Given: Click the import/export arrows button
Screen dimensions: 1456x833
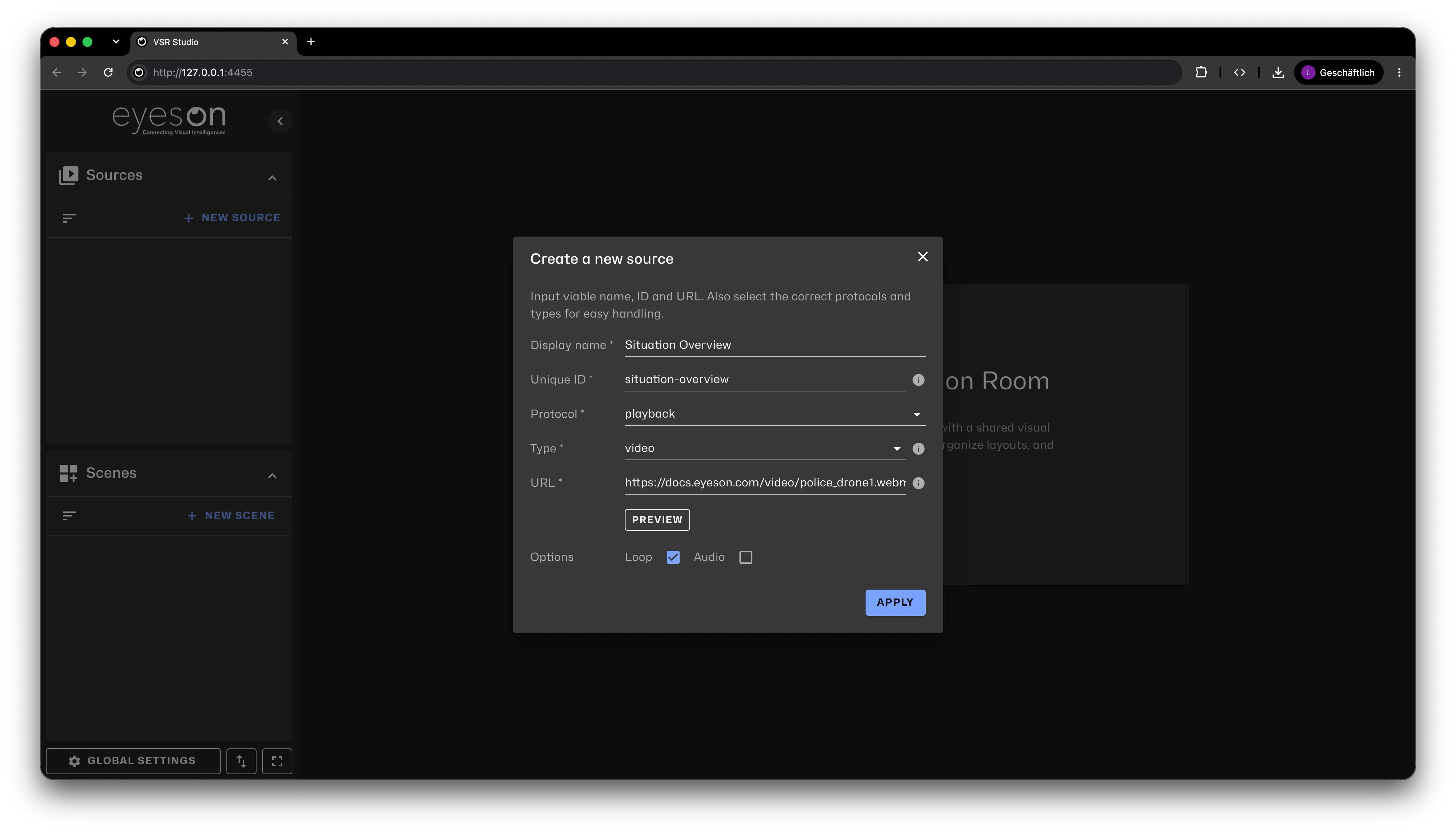Looking at the screenshot, I should [x=241, y=761].
